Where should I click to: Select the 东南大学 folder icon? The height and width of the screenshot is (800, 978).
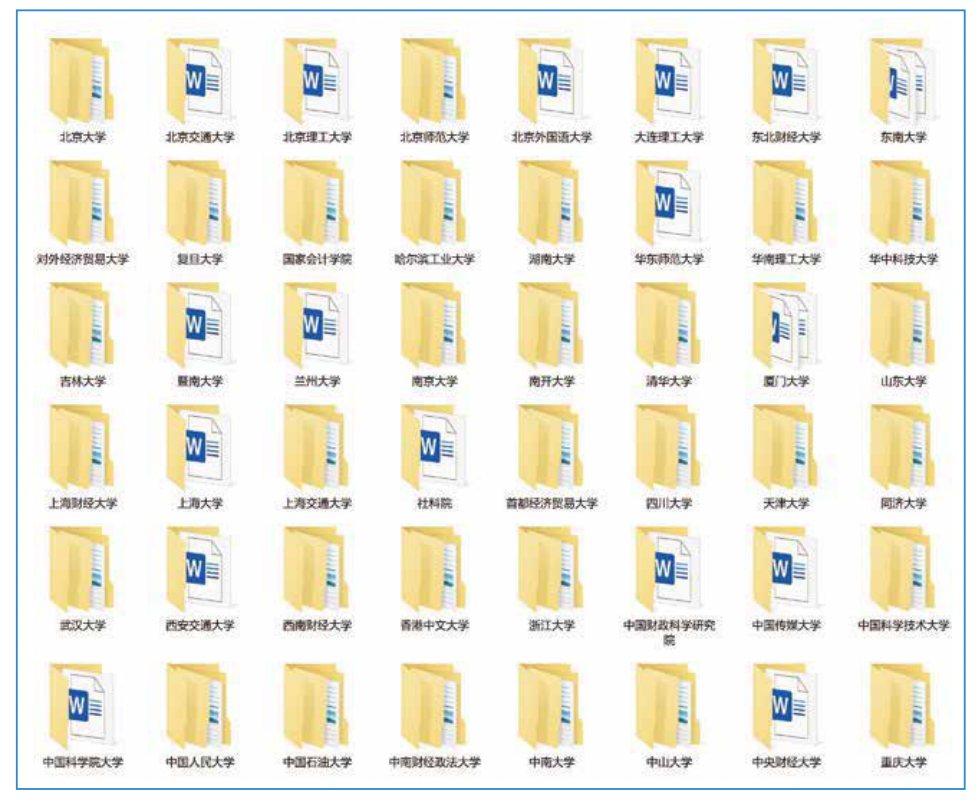[x=903, y=80]
